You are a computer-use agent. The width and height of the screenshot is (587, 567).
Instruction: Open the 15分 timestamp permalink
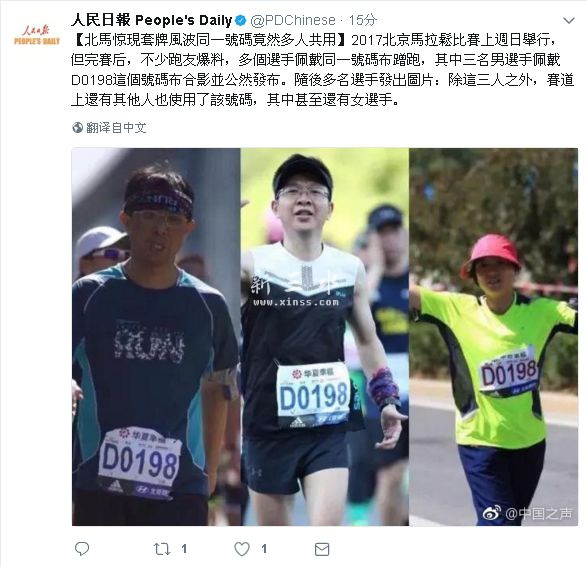pyautogui.click(x=362, y=20)
